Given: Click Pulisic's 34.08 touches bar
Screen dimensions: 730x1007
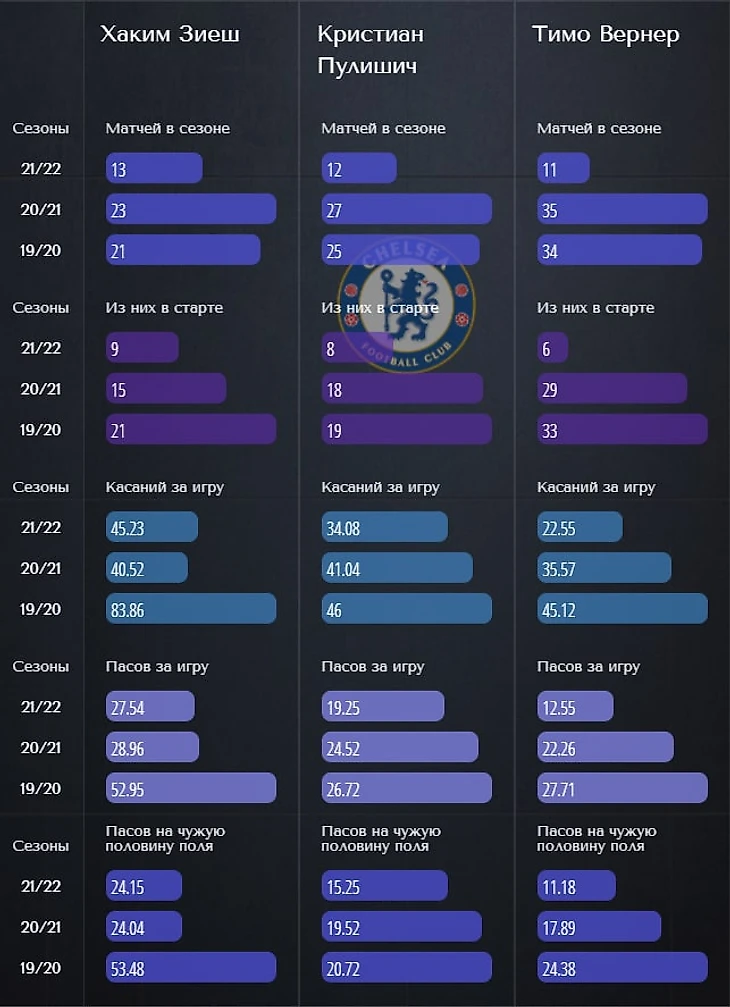Looking at the screenshot, I should 384,527.
